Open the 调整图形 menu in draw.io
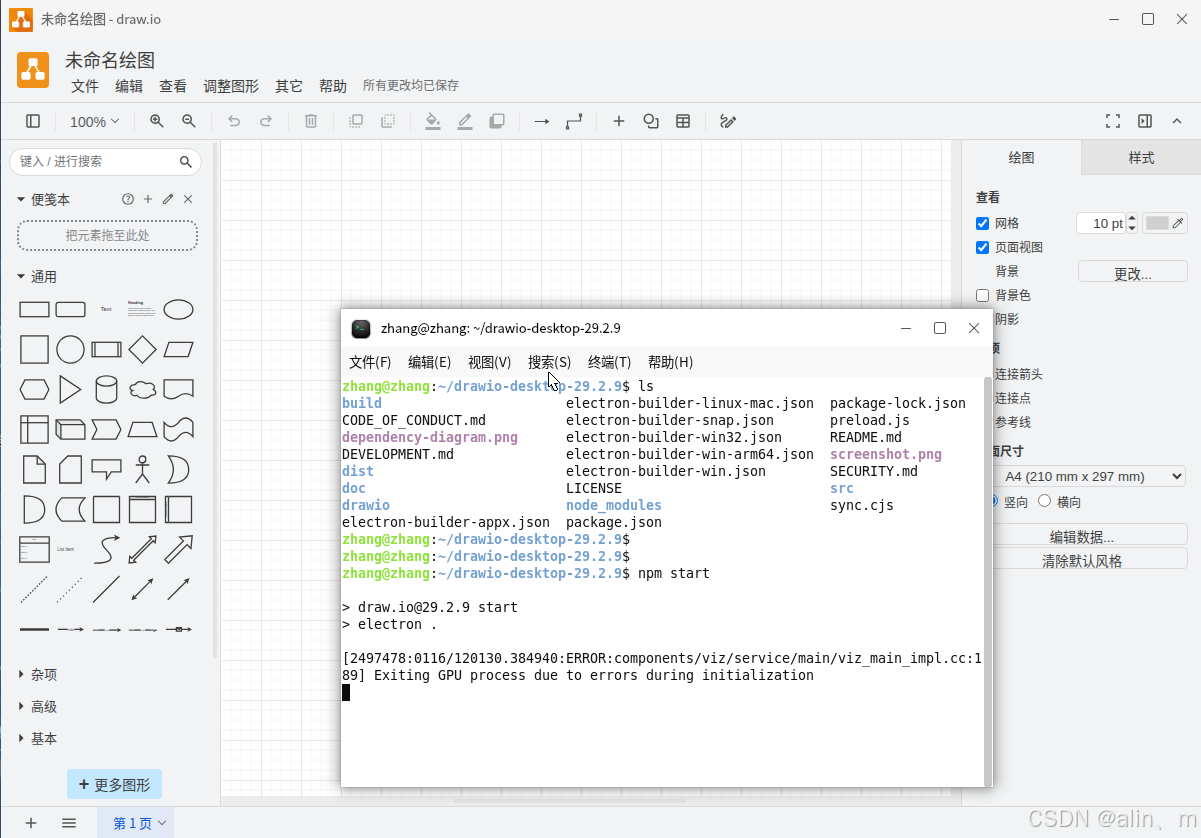The height and width of the screenshot is (838, 1201). click(x=231, y=86)
